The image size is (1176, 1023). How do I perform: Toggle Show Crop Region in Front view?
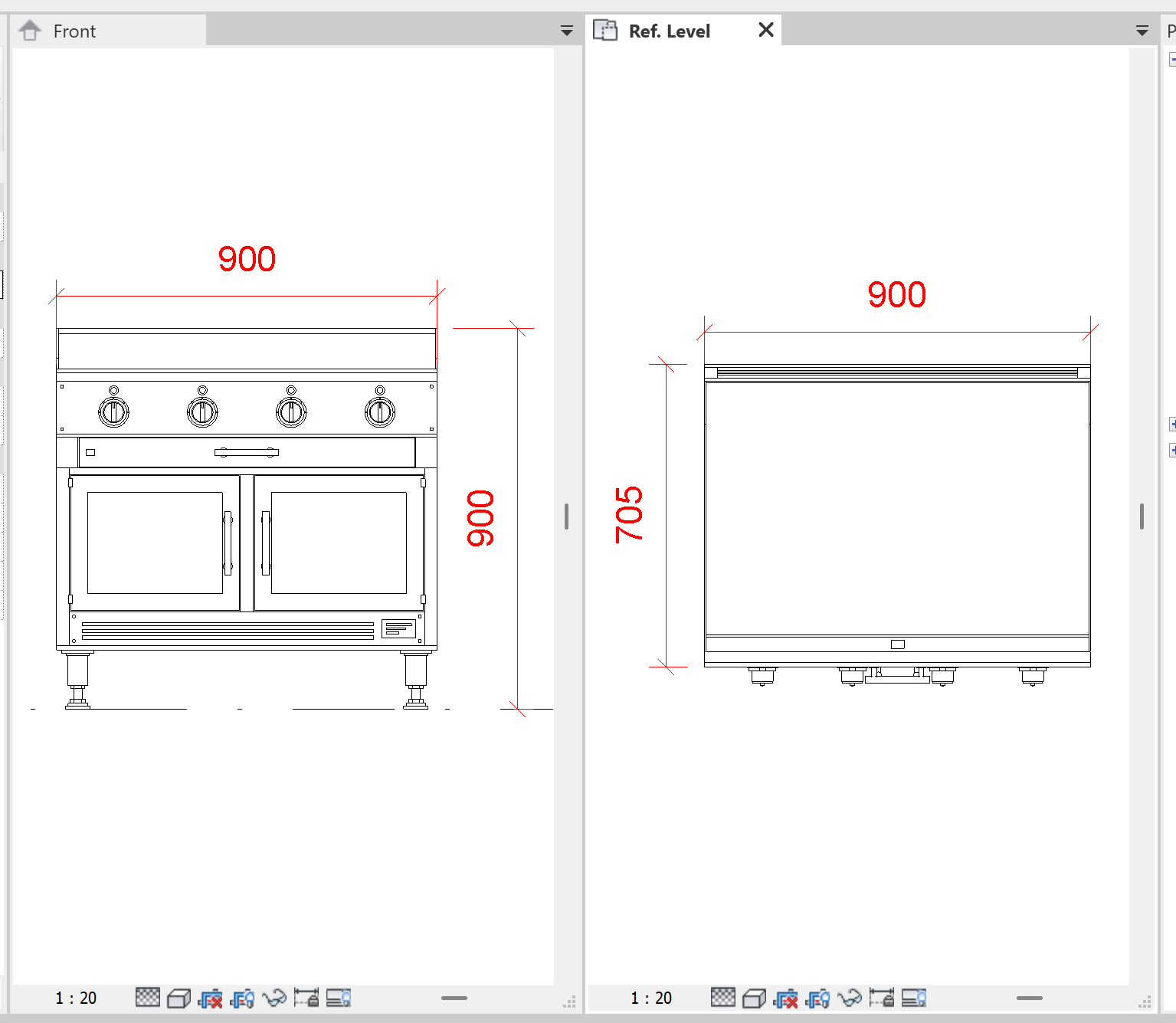point(242,998)
